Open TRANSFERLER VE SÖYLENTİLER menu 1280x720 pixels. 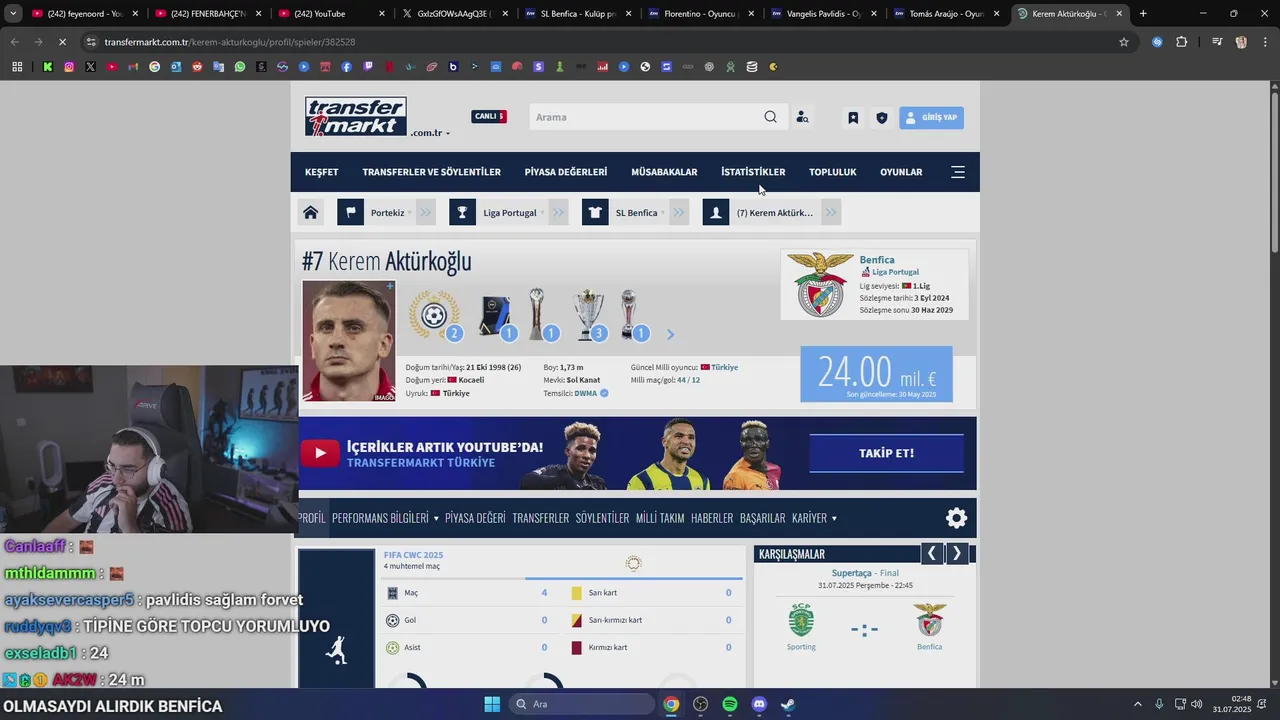tap(432, 172)
